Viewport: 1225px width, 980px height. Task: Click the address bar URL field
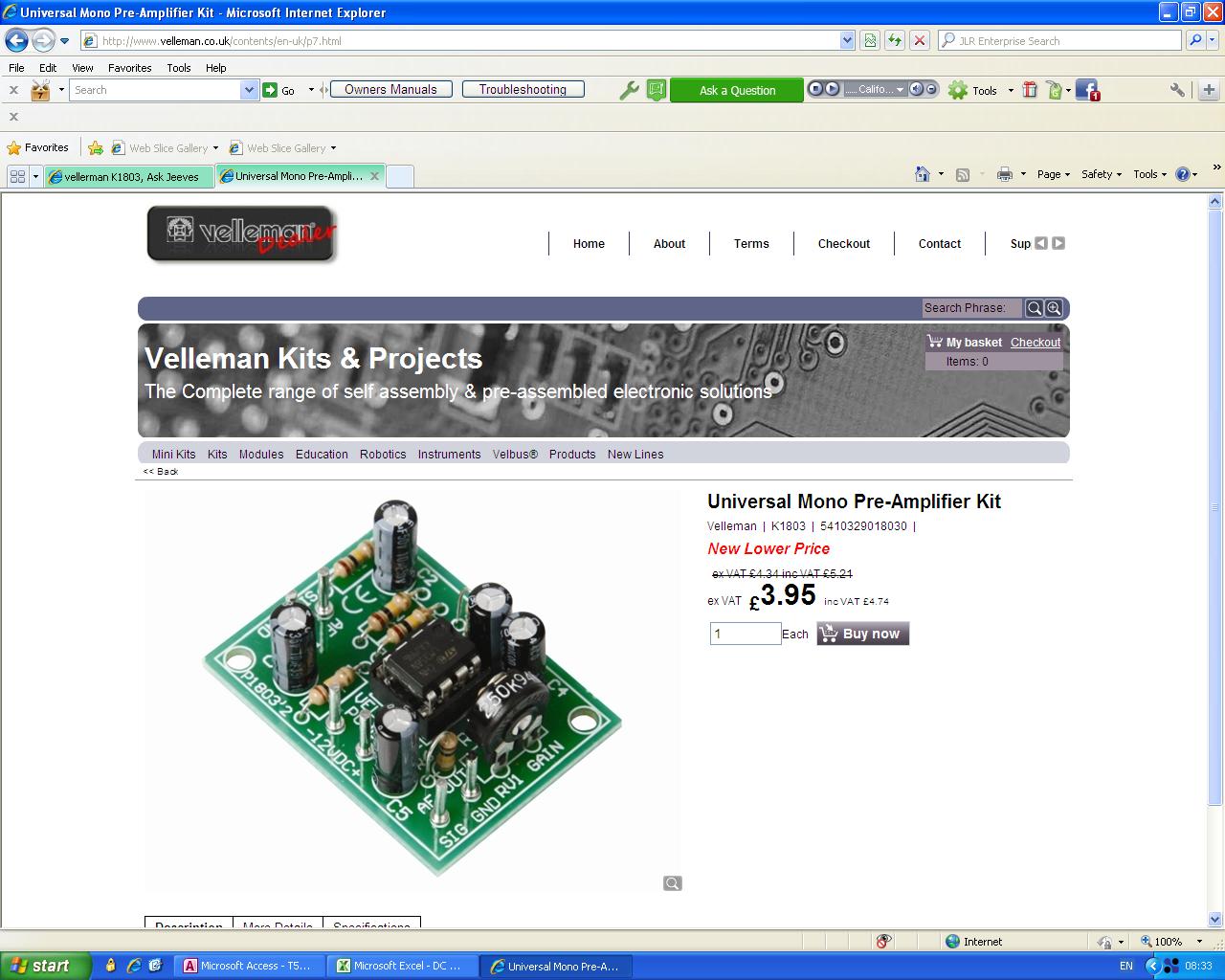click(459, 41)
